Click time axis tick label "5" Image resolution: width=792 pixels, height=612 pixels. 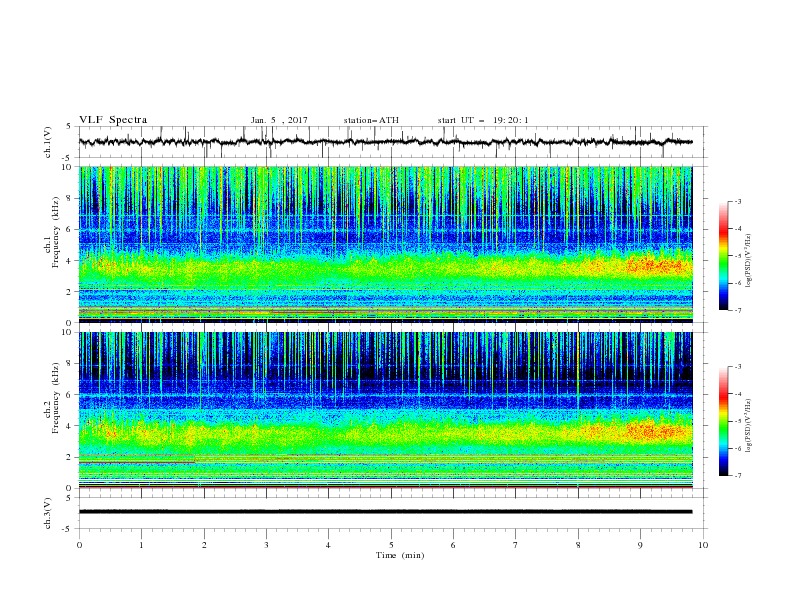click(x=391, y=545)
